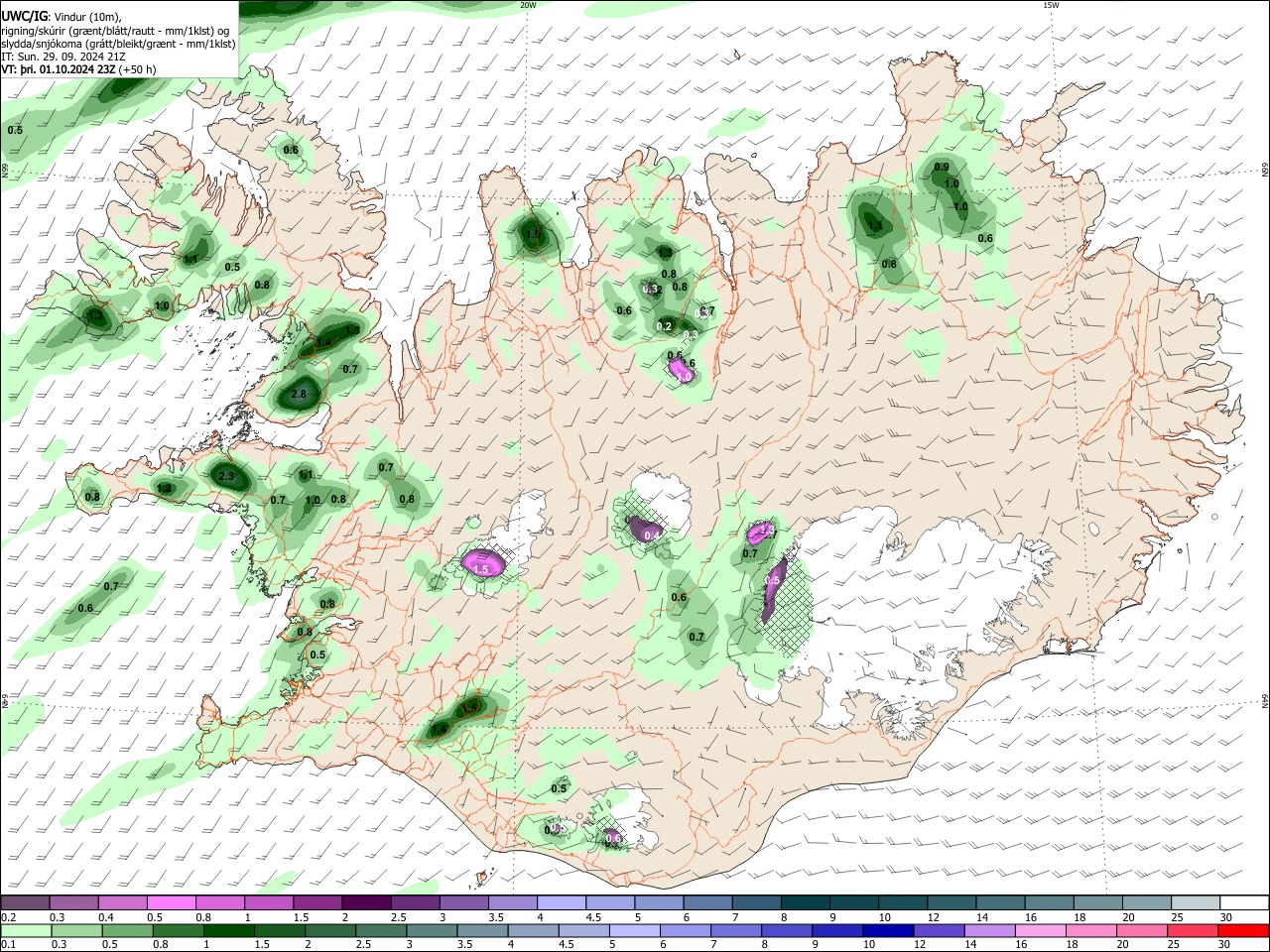Click the snow scale swatch labeled 0.2
Screen dimensions: 1270x952
25,902
